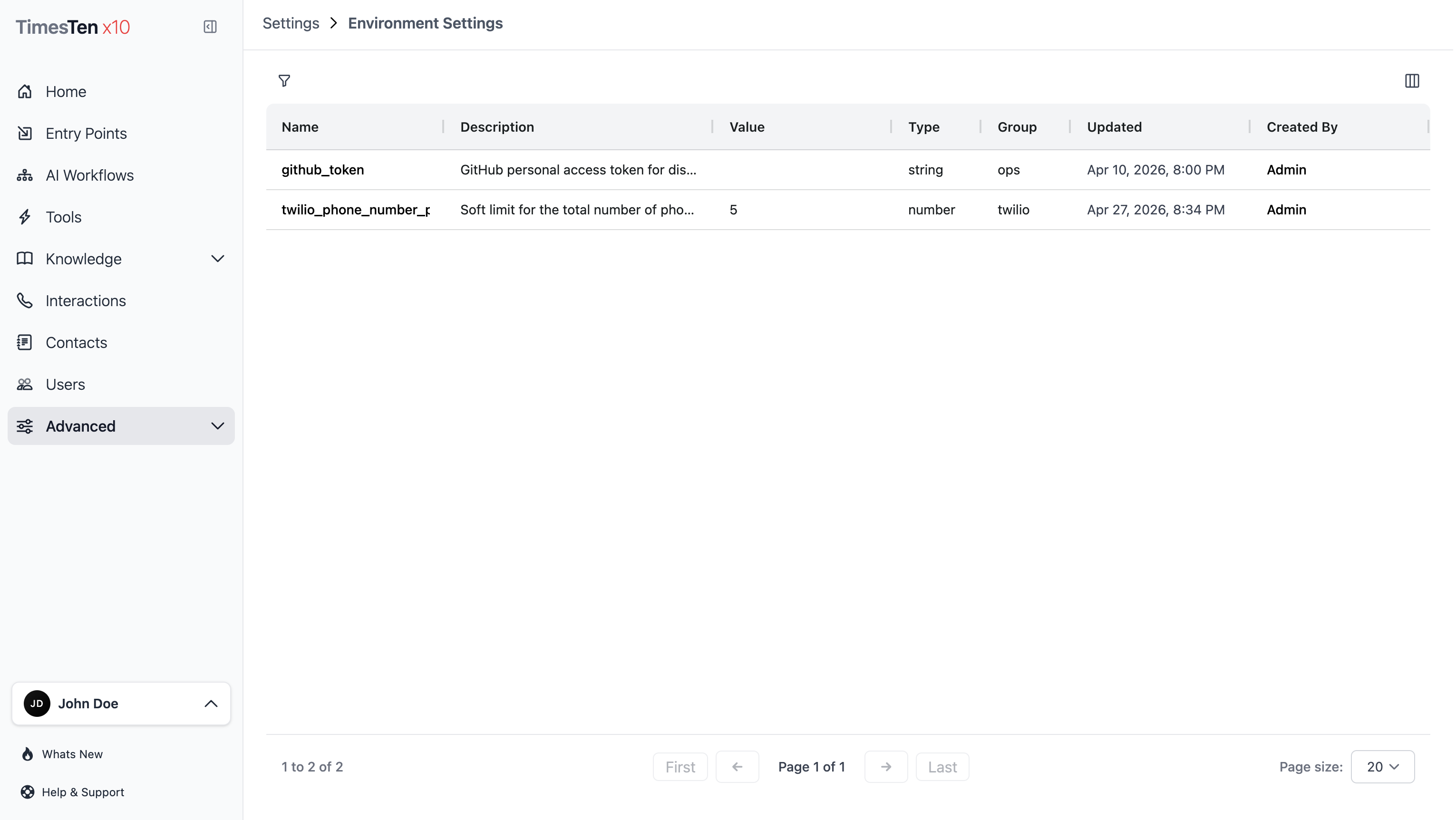Select AI Workflows menu item

[121, 174]
